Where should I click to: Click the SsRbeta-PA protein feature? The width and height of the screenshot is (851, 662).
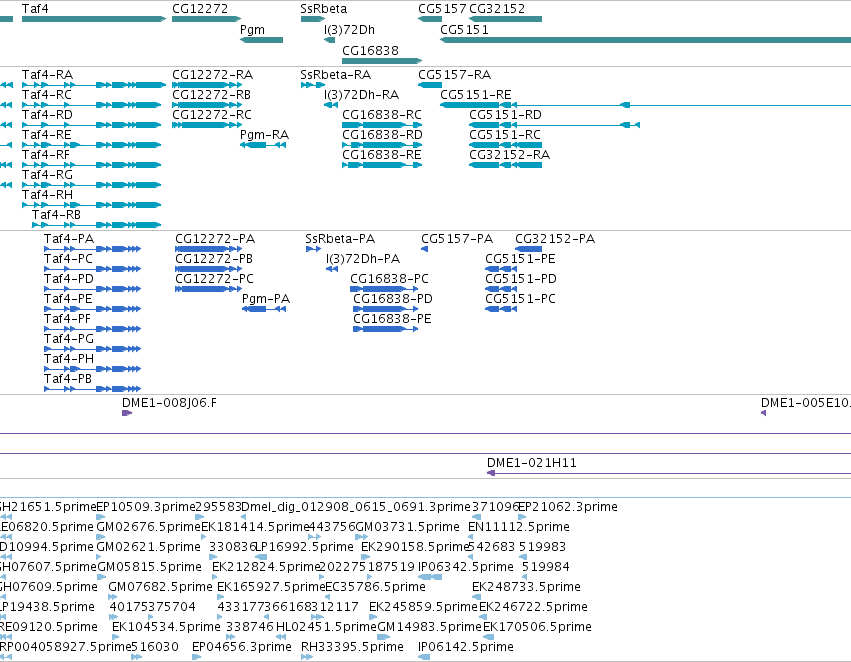point(313,249)
